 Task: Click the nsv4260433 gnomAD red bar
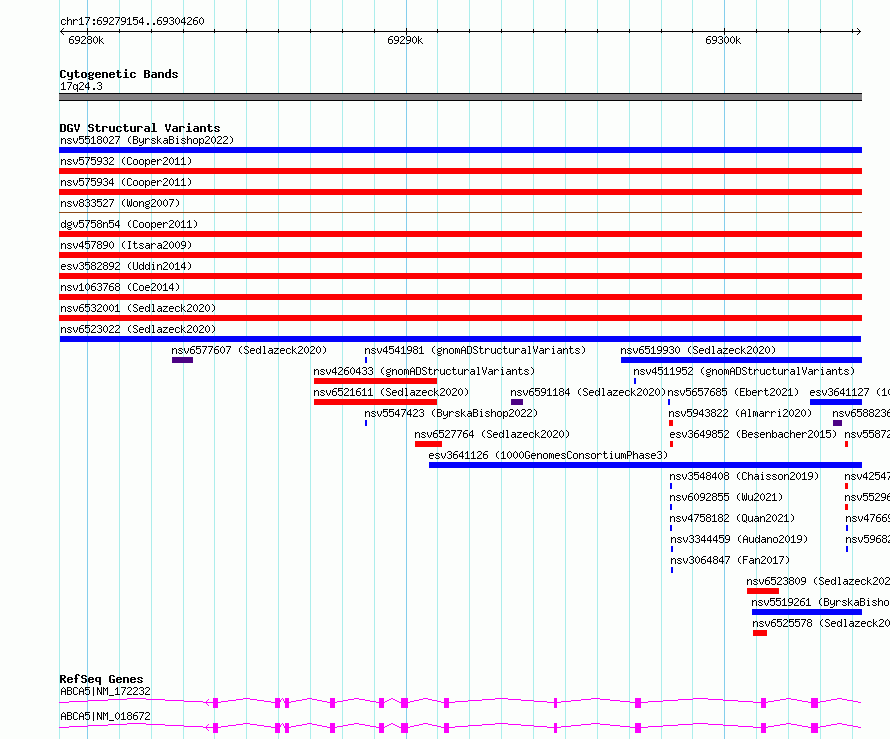[x=375, y=381]
